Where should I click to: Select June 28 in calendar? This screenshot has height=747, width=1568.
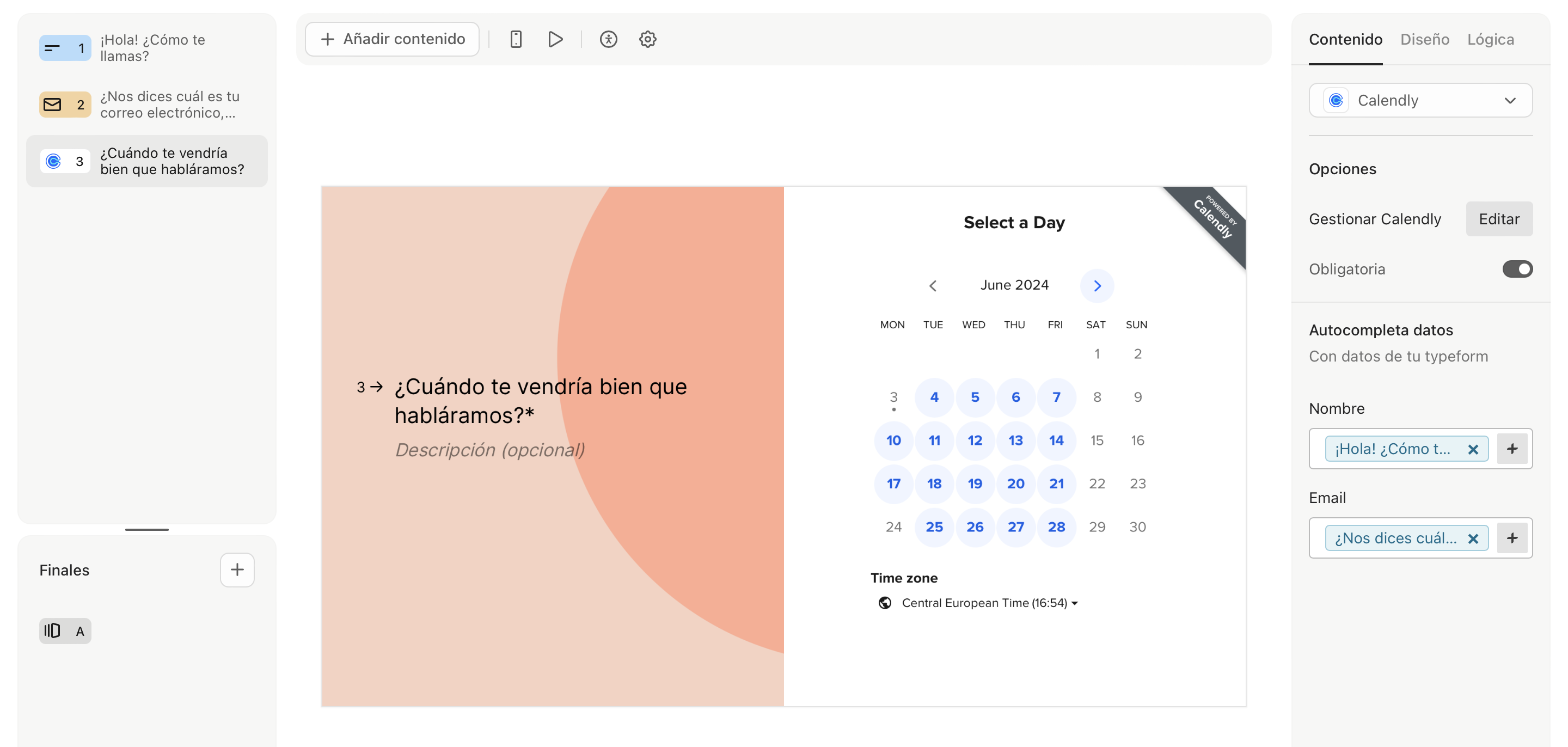[1056, 526]
